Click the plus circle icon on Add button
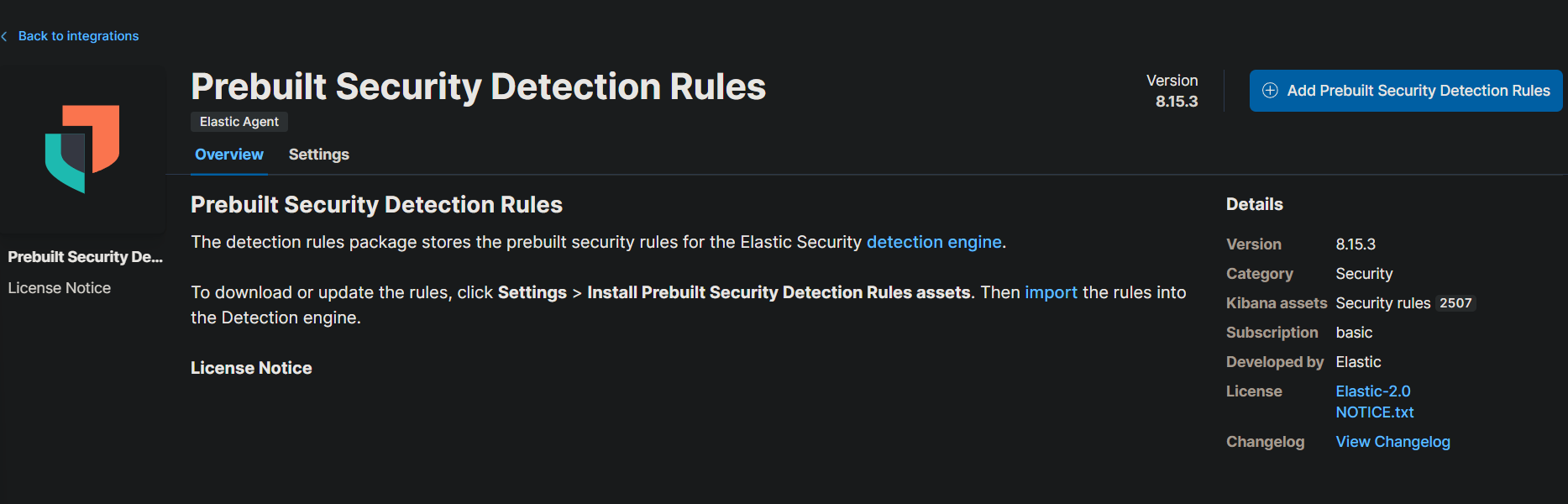Screen dimensions: 1568x504 [x=1270, y=91]
